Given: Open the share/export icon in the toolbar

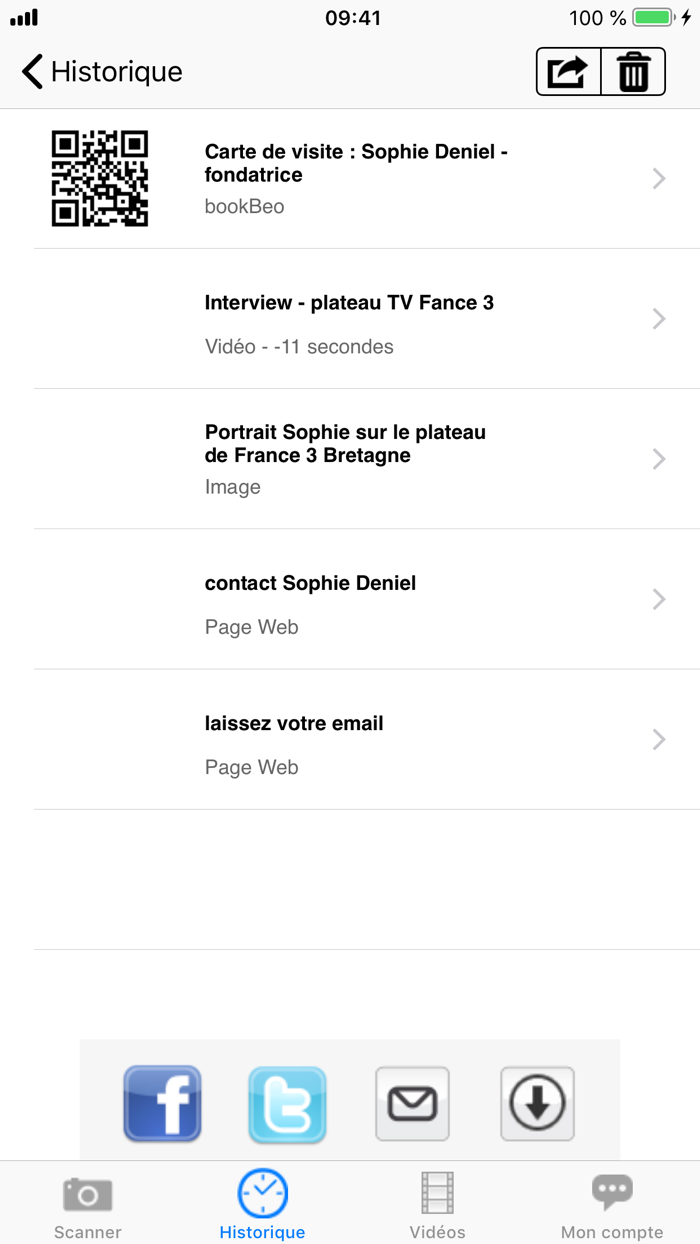Looking at the screenshot, I should [567, 71].
